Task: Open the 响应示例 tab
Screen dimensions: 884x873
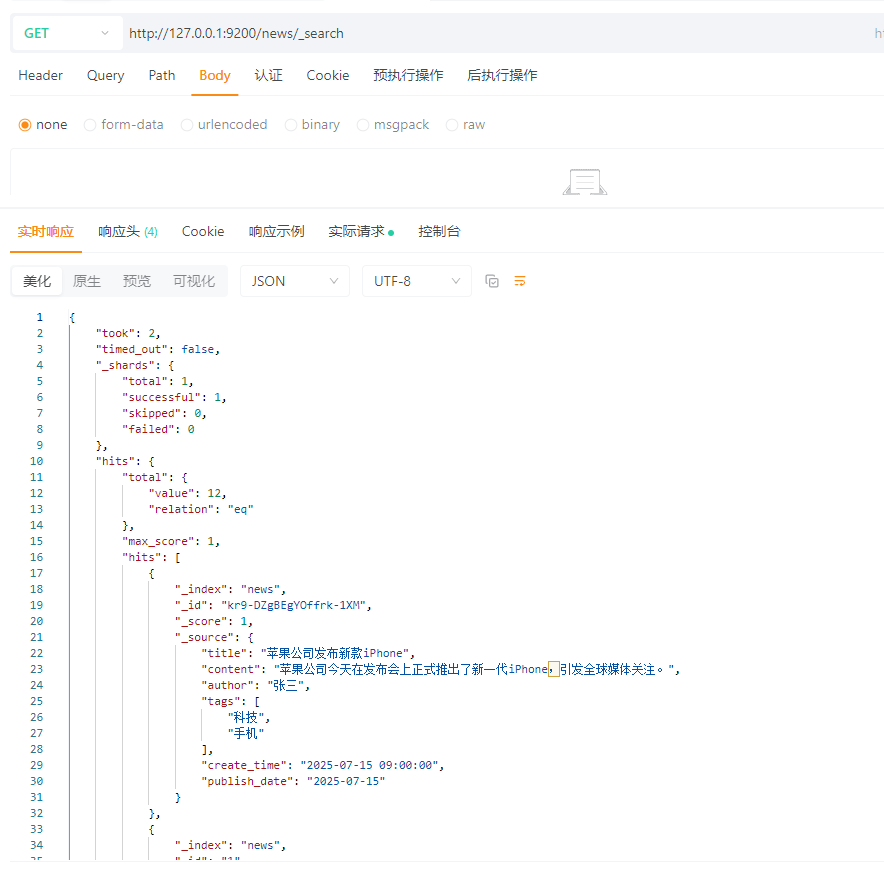Action: [x=276, y=232]
